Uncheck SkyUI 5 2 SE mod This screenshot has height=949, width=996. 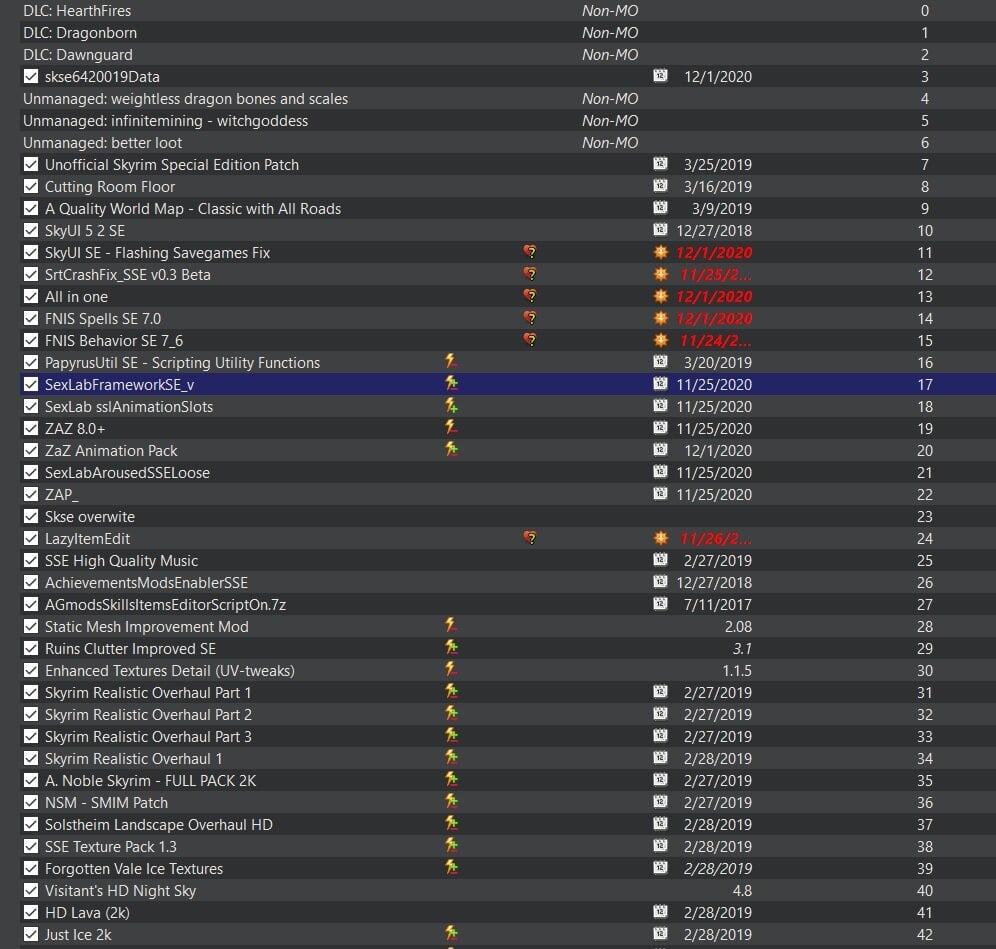[x=30, y=231]
